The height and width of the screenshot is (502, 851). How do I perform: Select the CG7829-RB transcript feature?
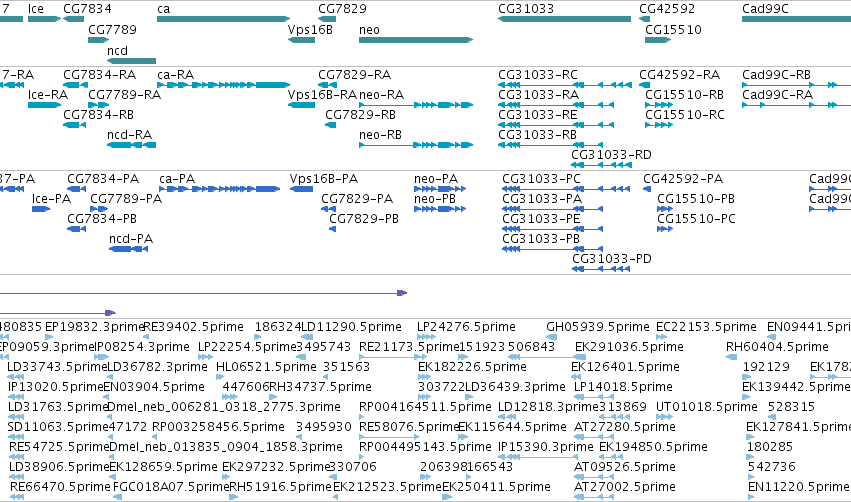pos(331,125)
